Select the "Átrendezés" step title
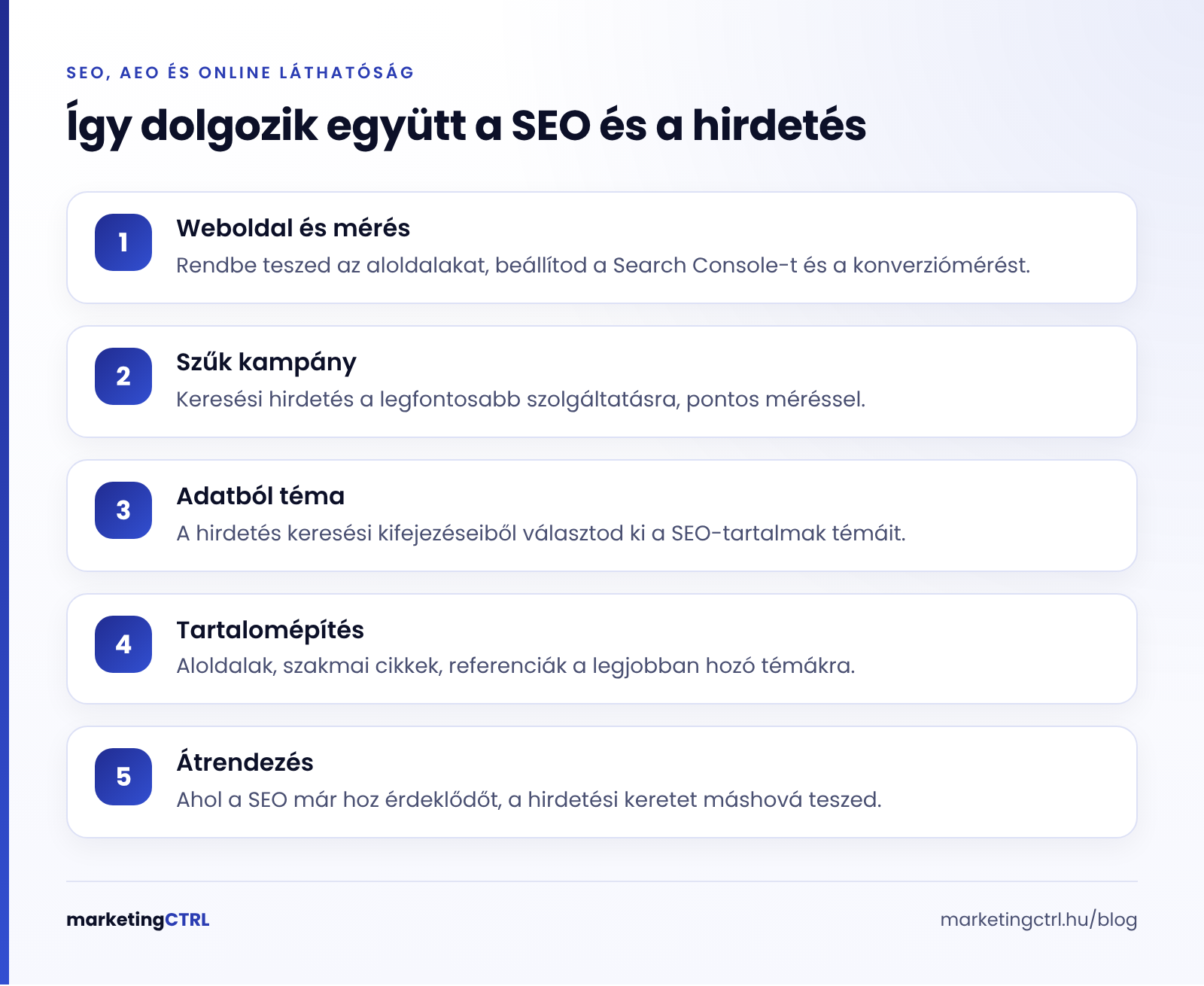The image size is (1204, 986). coord(245,762)
